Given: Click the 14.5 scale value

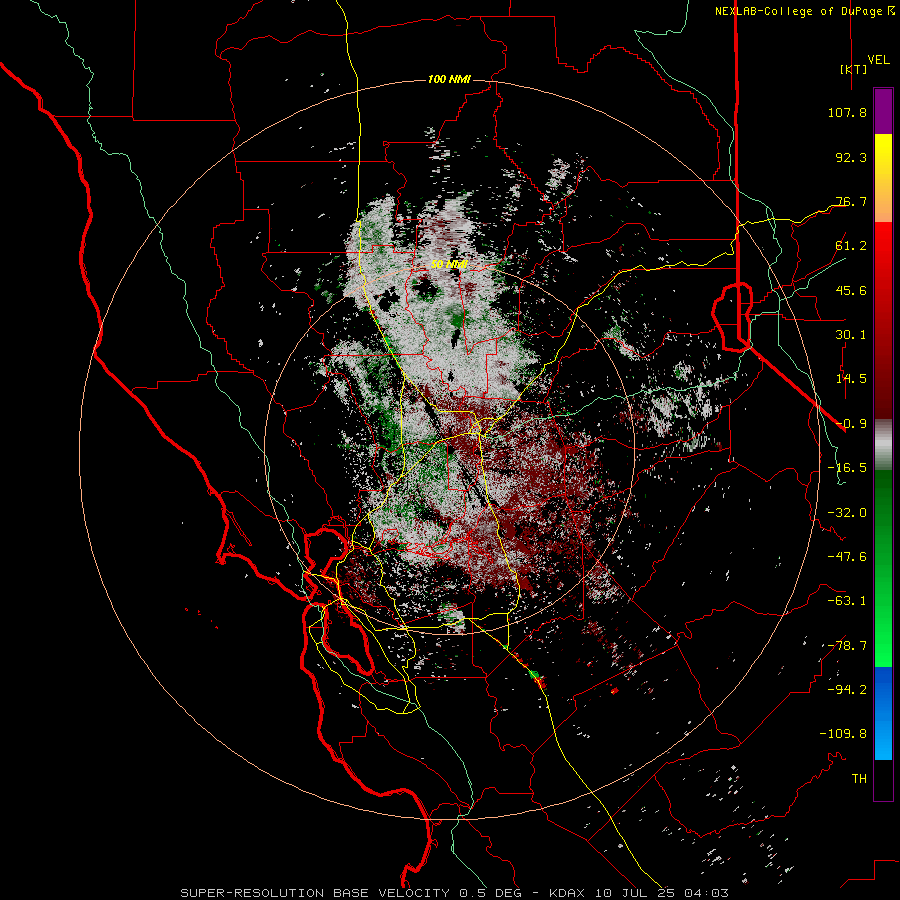Looking at the screenshot, I should (x=851, y=379).
